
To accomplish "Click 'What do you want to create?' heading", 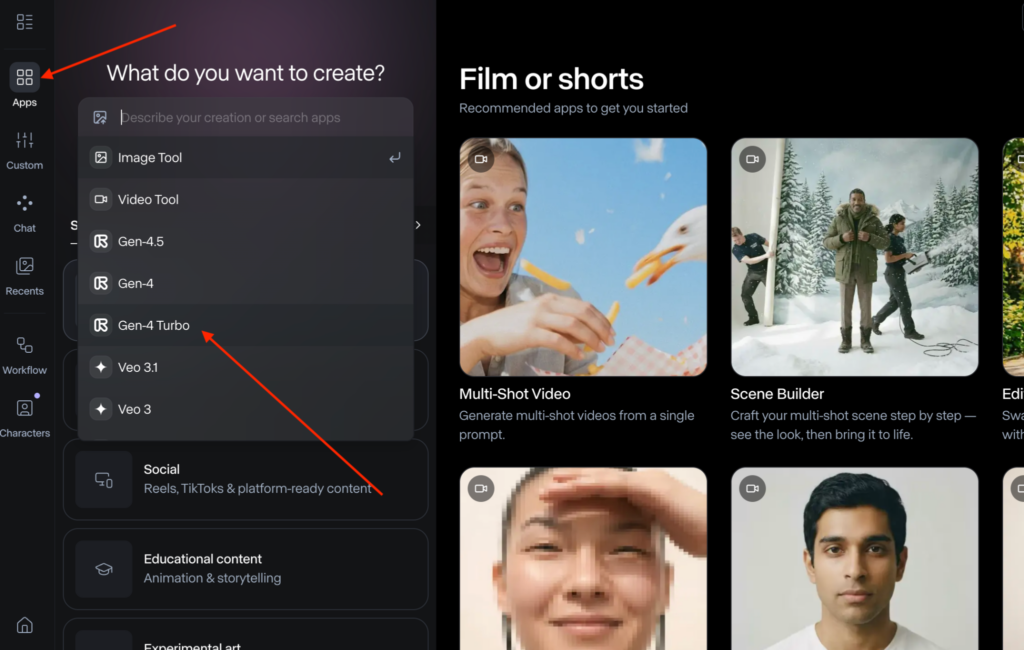I will pos(246,73).
